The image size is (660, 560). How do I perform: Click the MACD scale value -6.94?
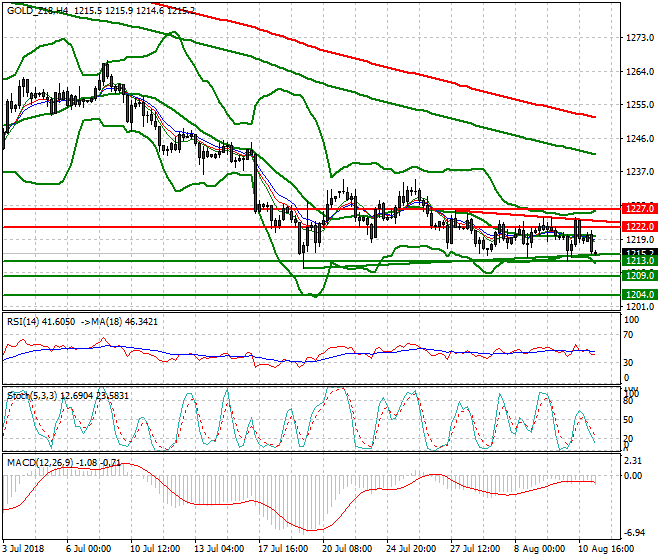coord(633,533)
